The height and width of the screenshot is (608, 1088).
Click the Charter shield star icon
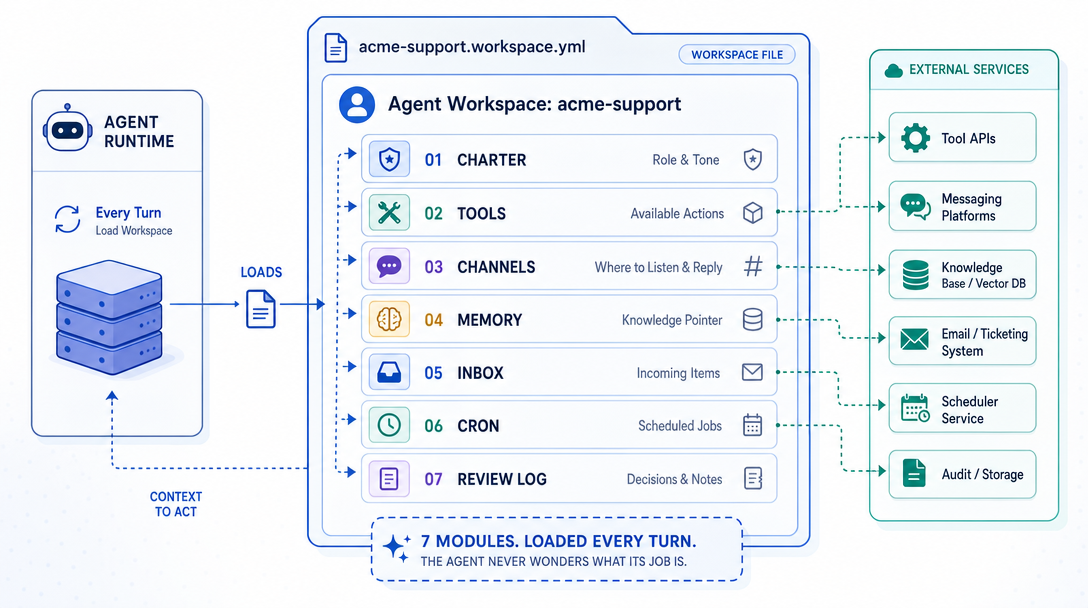point(389,160)
